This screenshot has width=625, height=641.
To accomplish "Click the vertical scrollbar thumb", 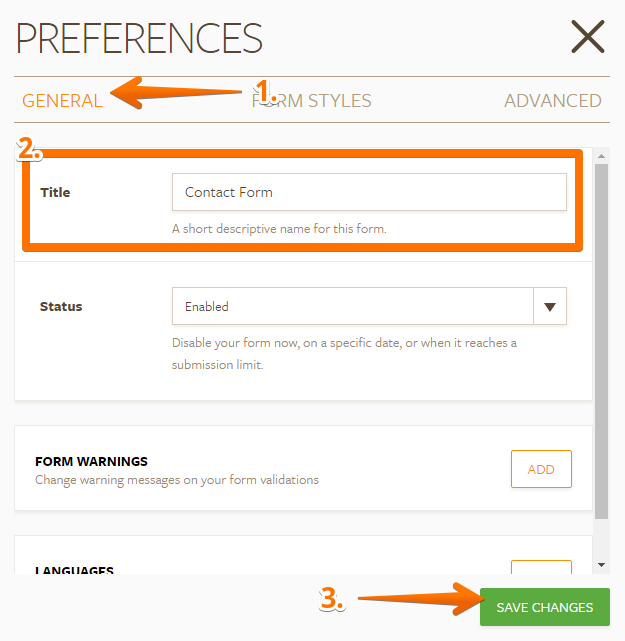I will pos(601,340).
